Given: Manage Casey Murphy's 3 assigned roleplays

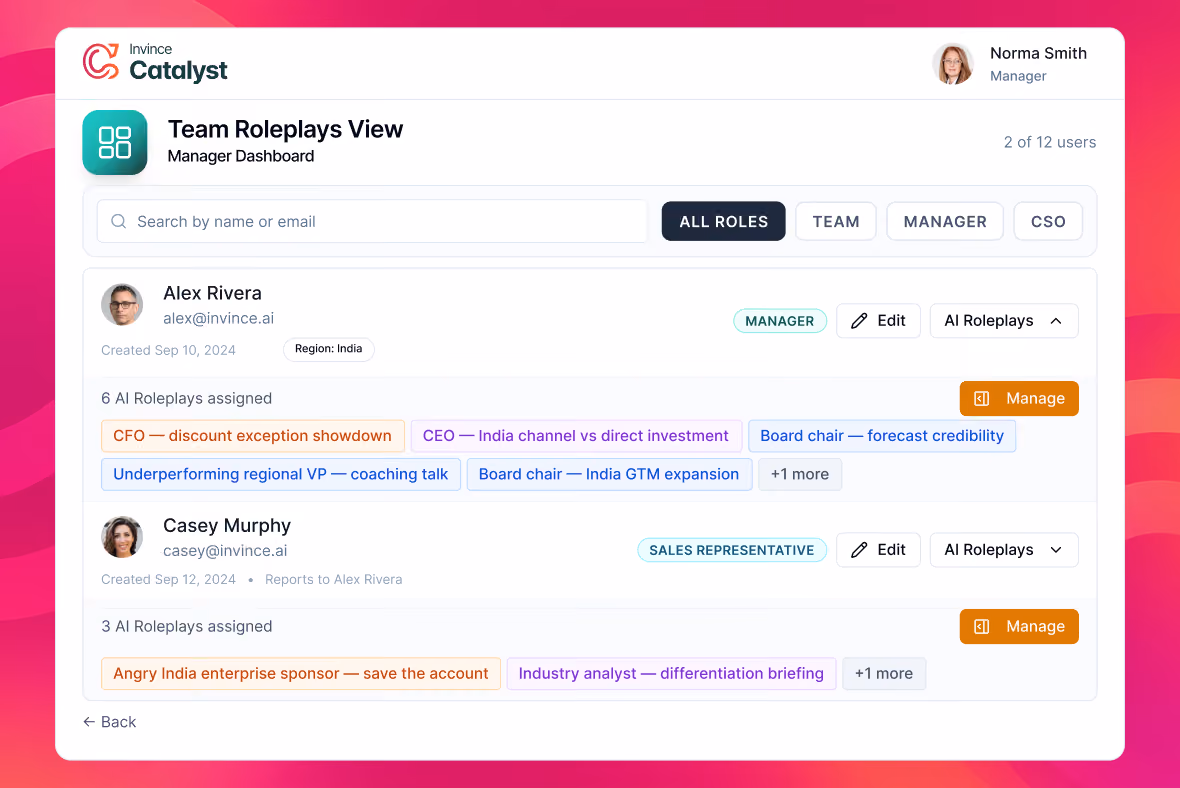Looking at the screenshot, I should click(1019, 626).
